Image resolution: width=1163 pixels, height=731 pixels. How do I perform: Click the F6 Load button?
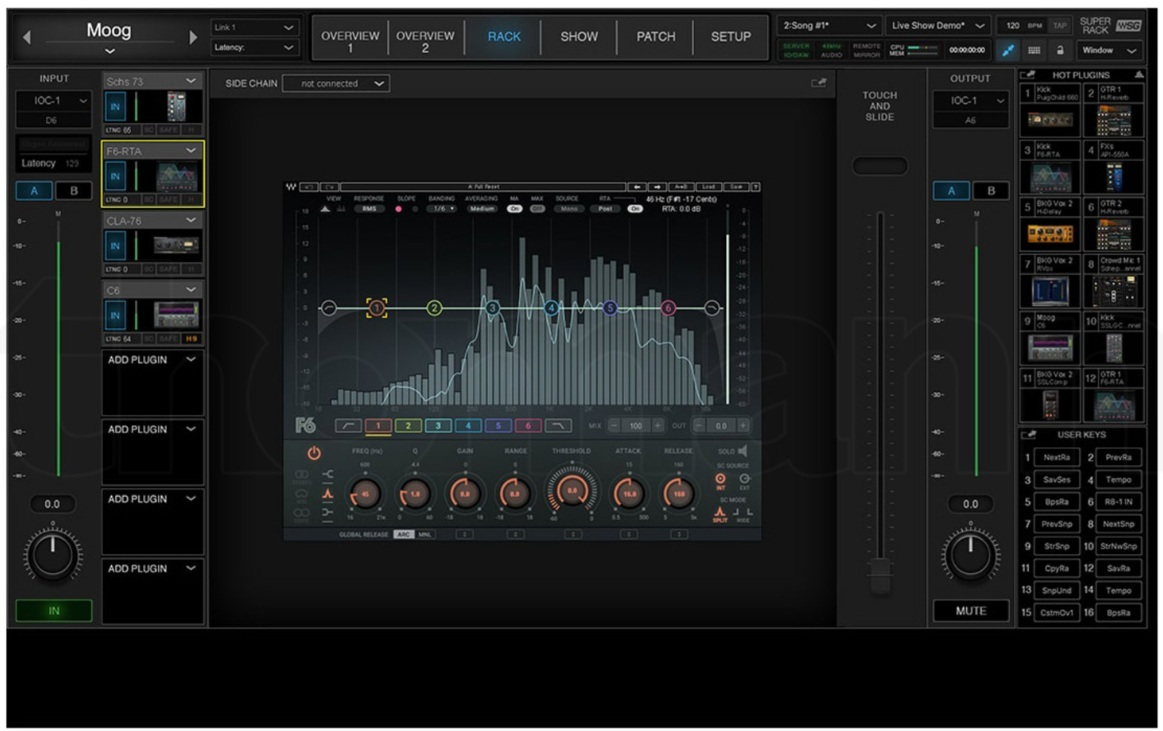708,187
